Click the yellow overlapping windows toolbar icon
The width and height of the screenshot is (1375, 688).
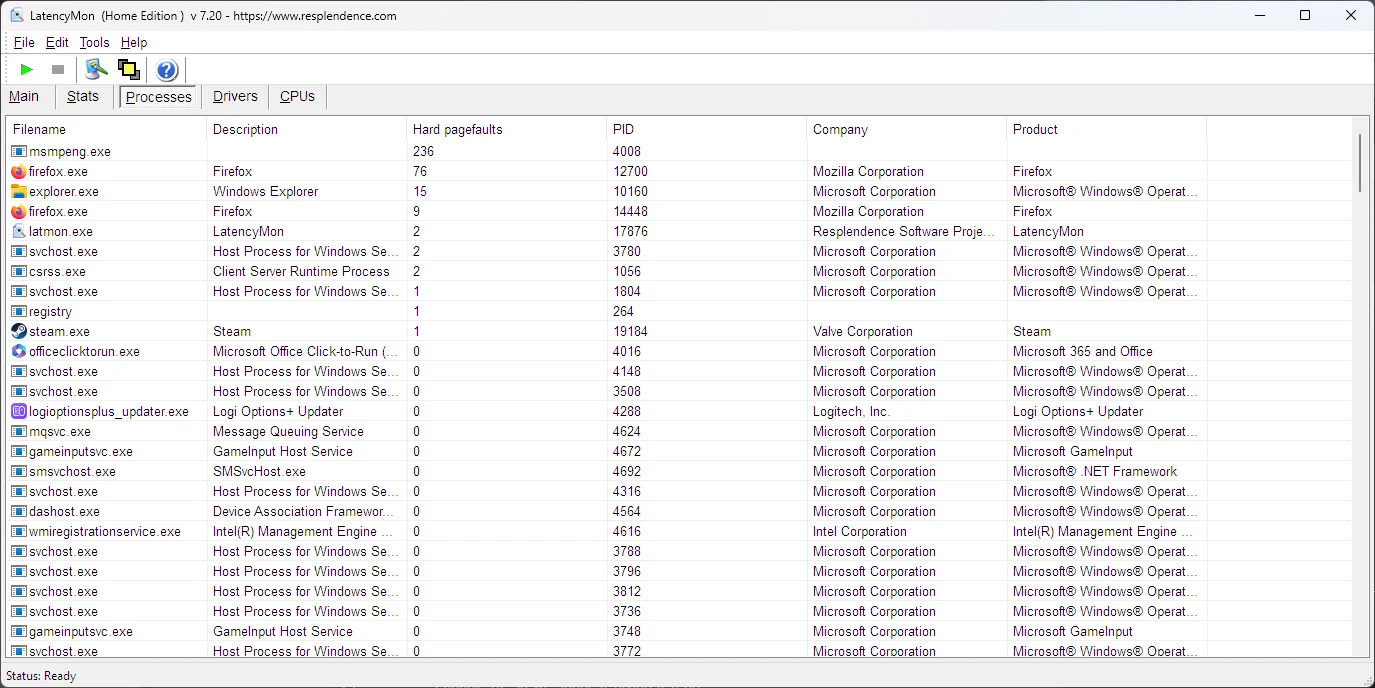[x=128, y=70]
